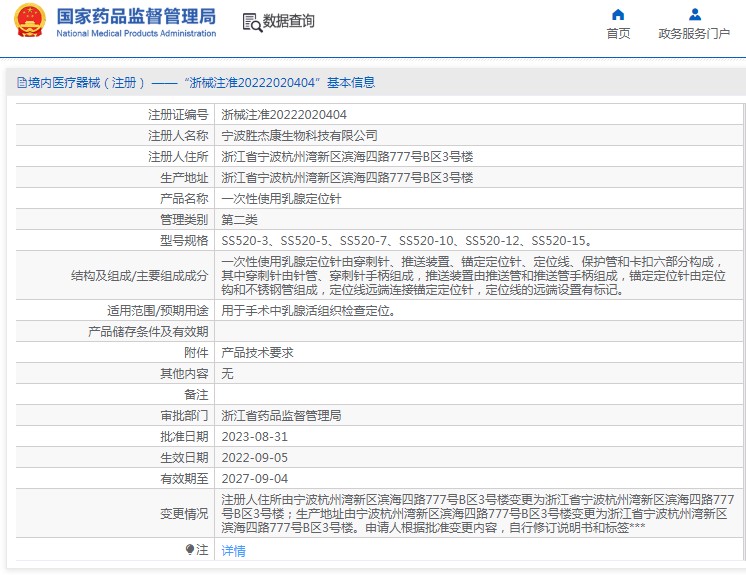Image resolution: width=746 pixels, height=575 pixels.
Task: Select the SS520-3 model specification row value
Action: point(407,241)
